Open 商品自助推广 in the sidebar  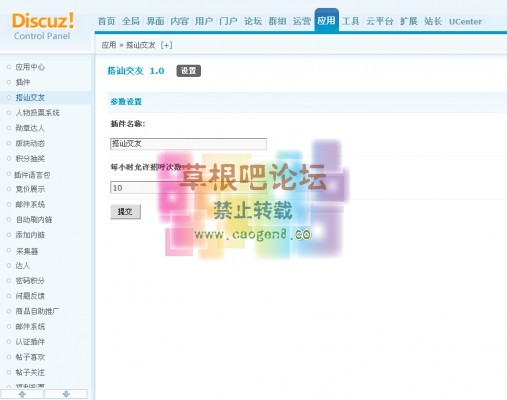tap(37, 311)
